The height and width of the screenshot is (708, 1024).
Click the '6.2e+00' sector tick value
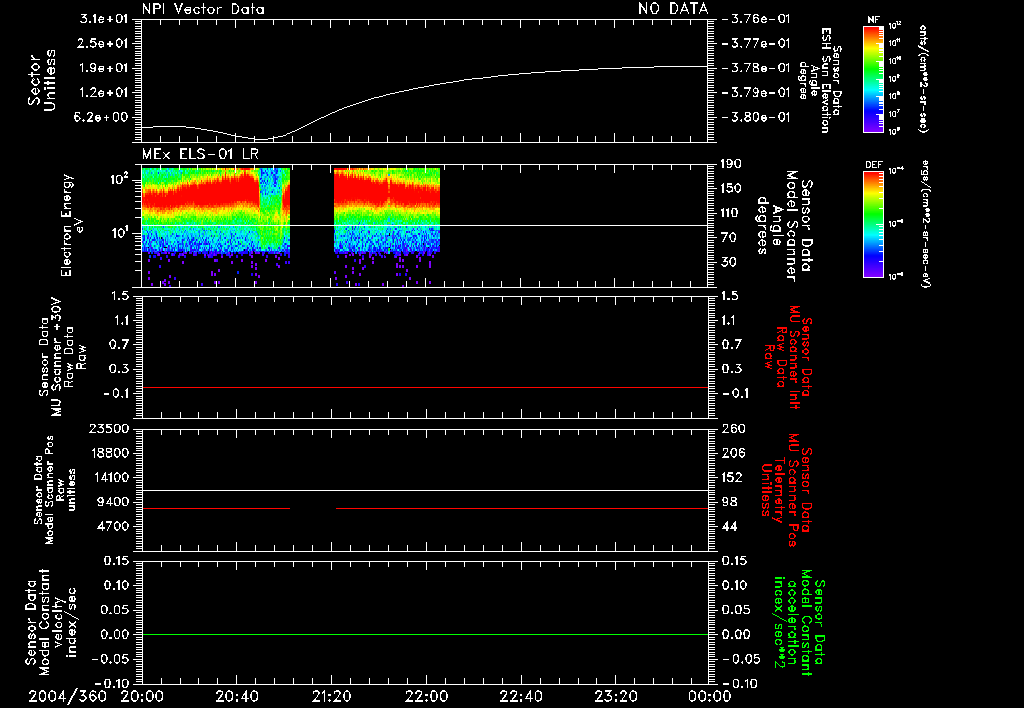103,117
